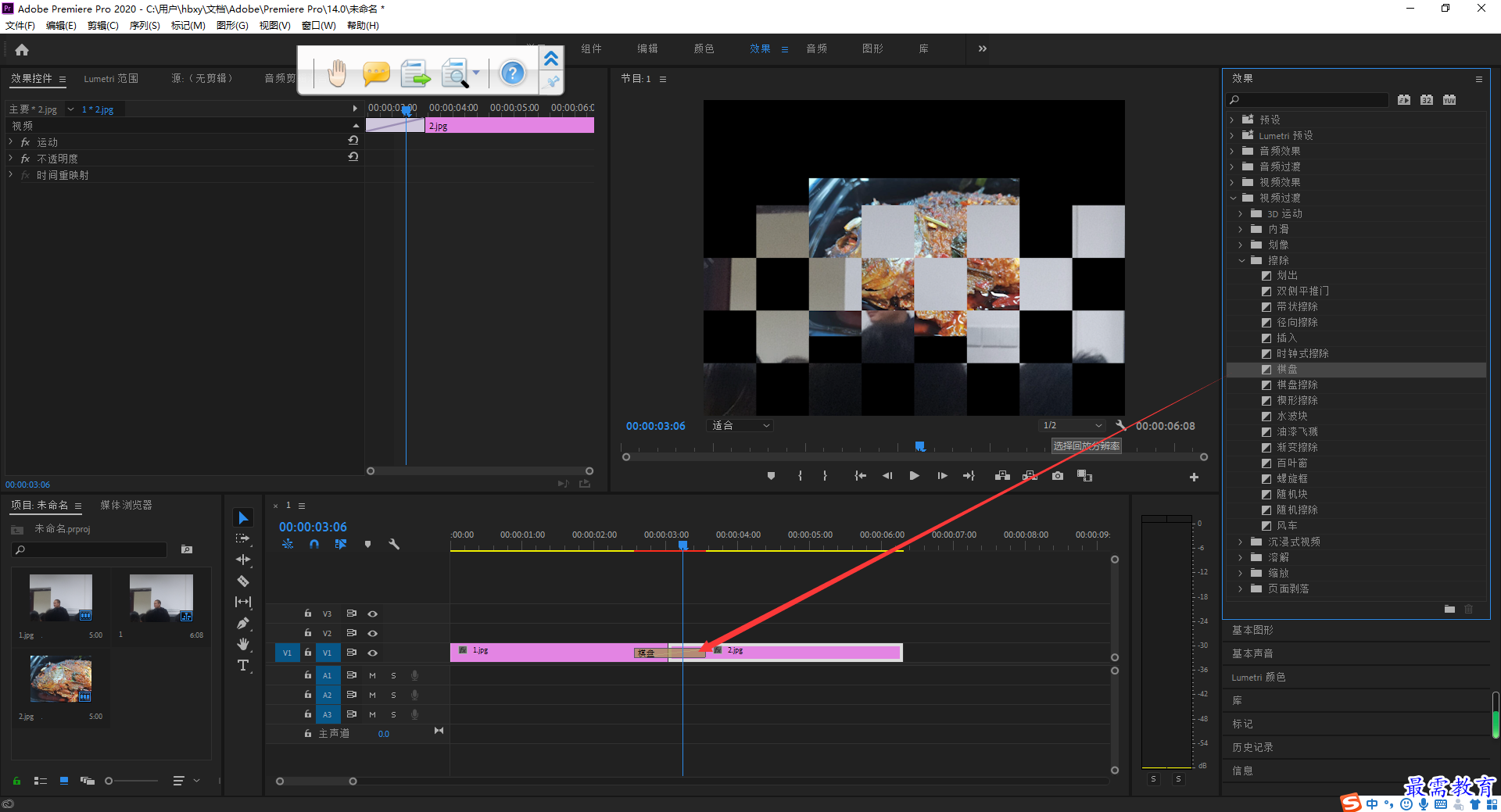Open the 文件(F) menu
Image resolution: width=1501 pixels, height=812 pixels.
(x=20, y=26)
